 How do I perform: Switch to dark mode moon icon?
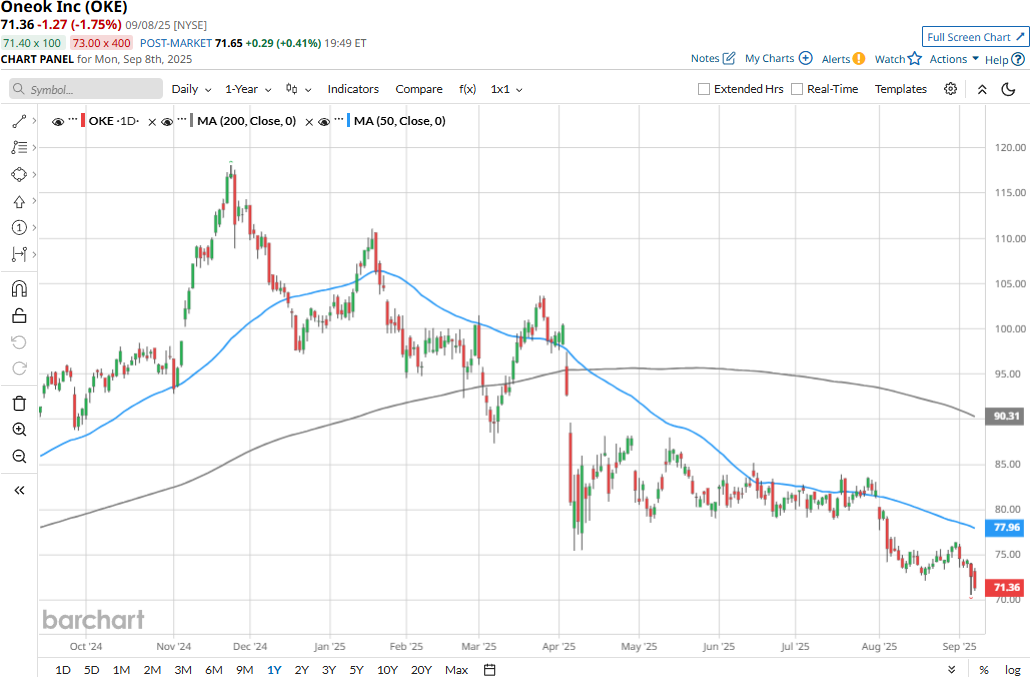pos(1008,89)
